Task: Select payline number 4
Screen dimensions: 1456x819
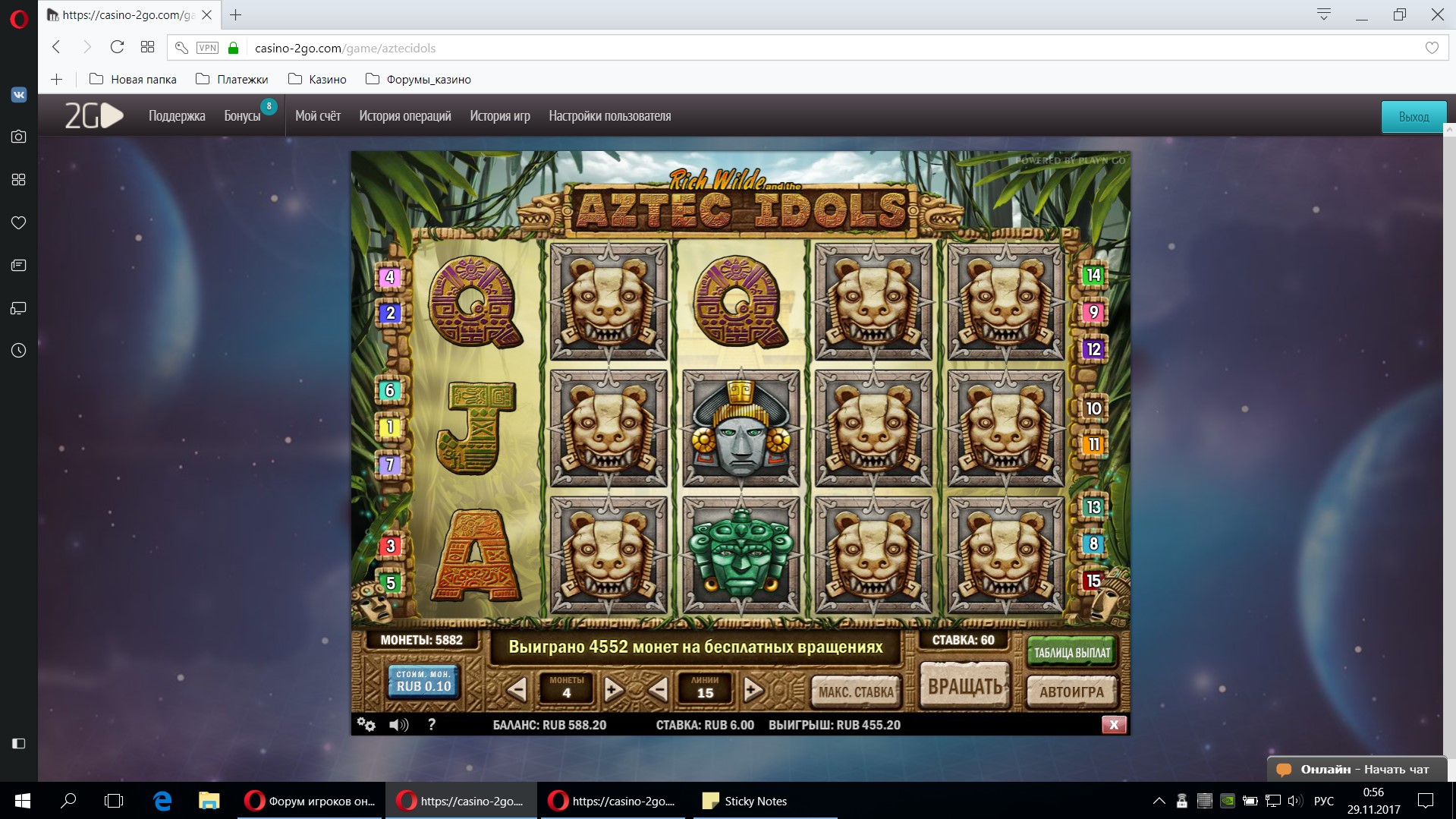Action: coord(390,277)
